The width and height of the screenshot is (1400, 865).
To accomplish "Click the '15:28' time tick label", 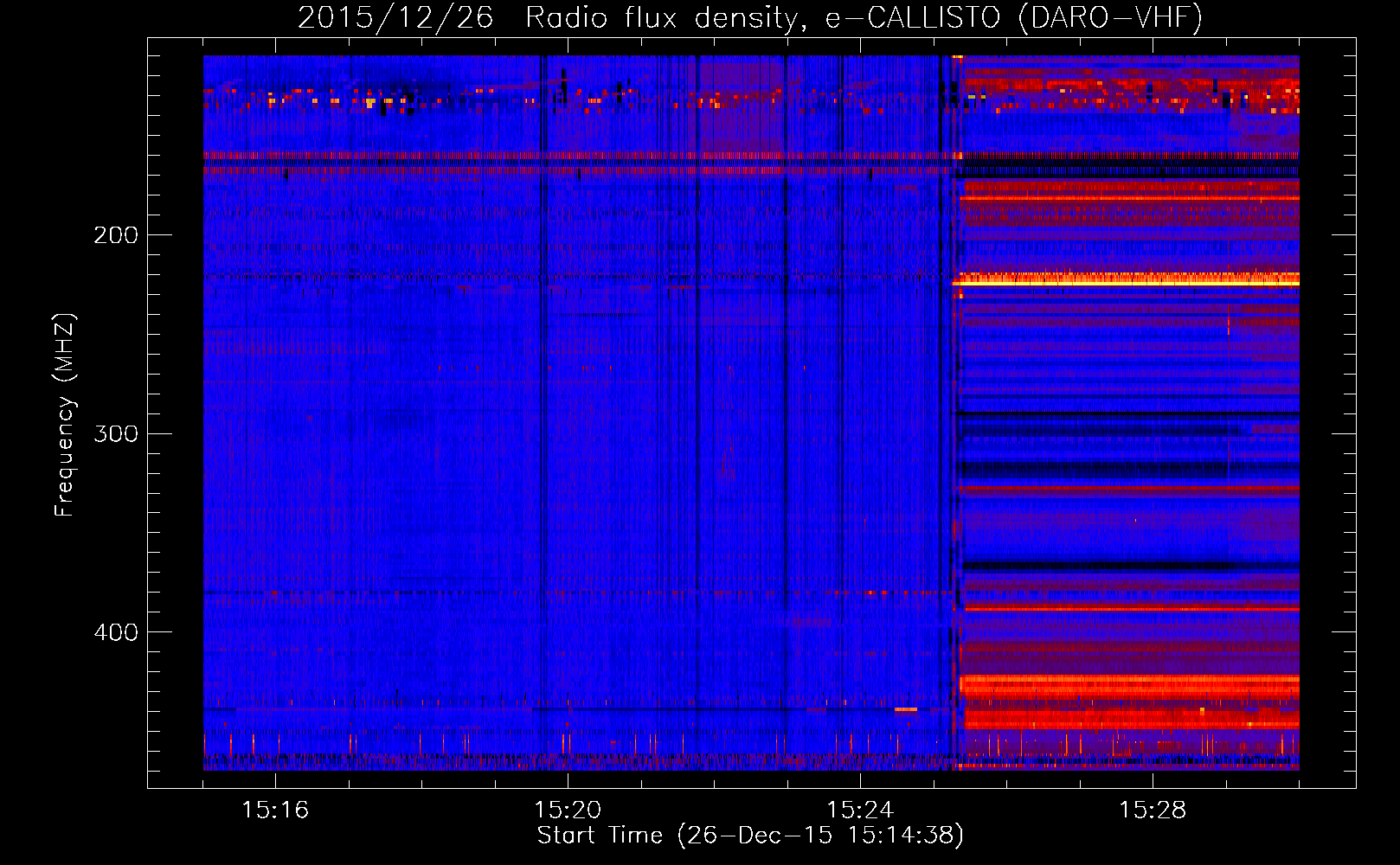I will point(1153,811).
